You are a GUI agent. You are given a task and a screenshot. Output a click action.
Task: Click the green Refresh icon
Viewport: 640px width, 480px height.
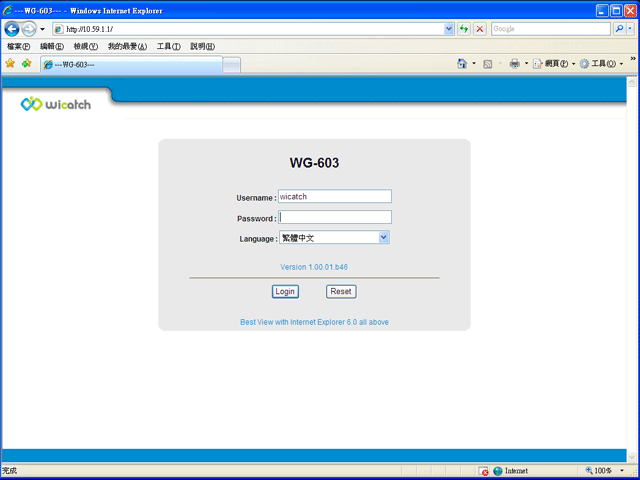tap(464, 29)
